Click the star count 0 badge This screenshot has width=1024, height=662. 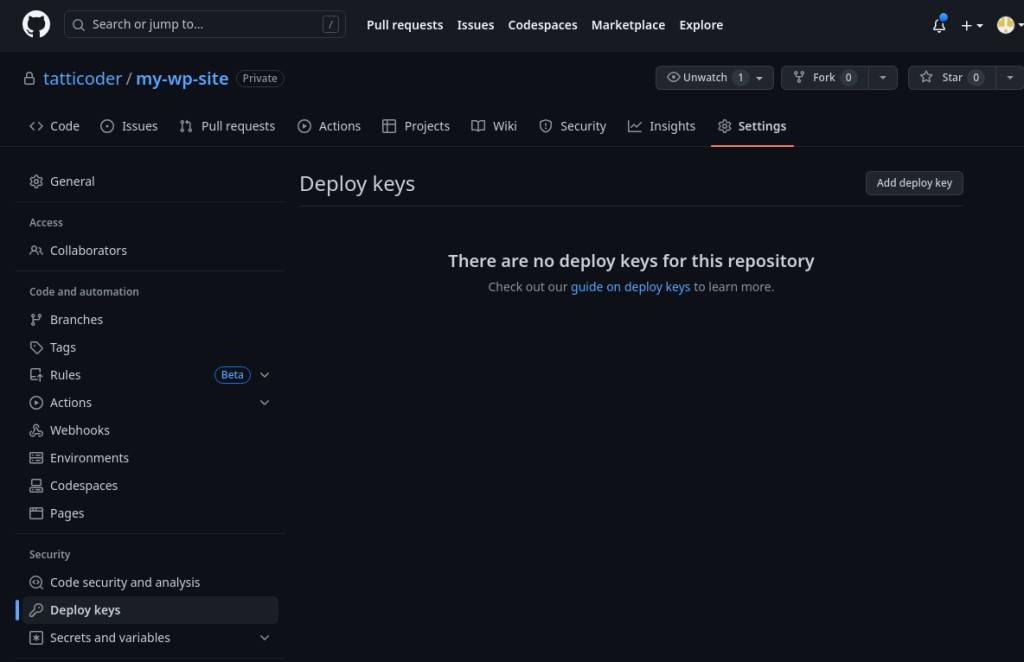pyautogui.click(x=976, y=78)
